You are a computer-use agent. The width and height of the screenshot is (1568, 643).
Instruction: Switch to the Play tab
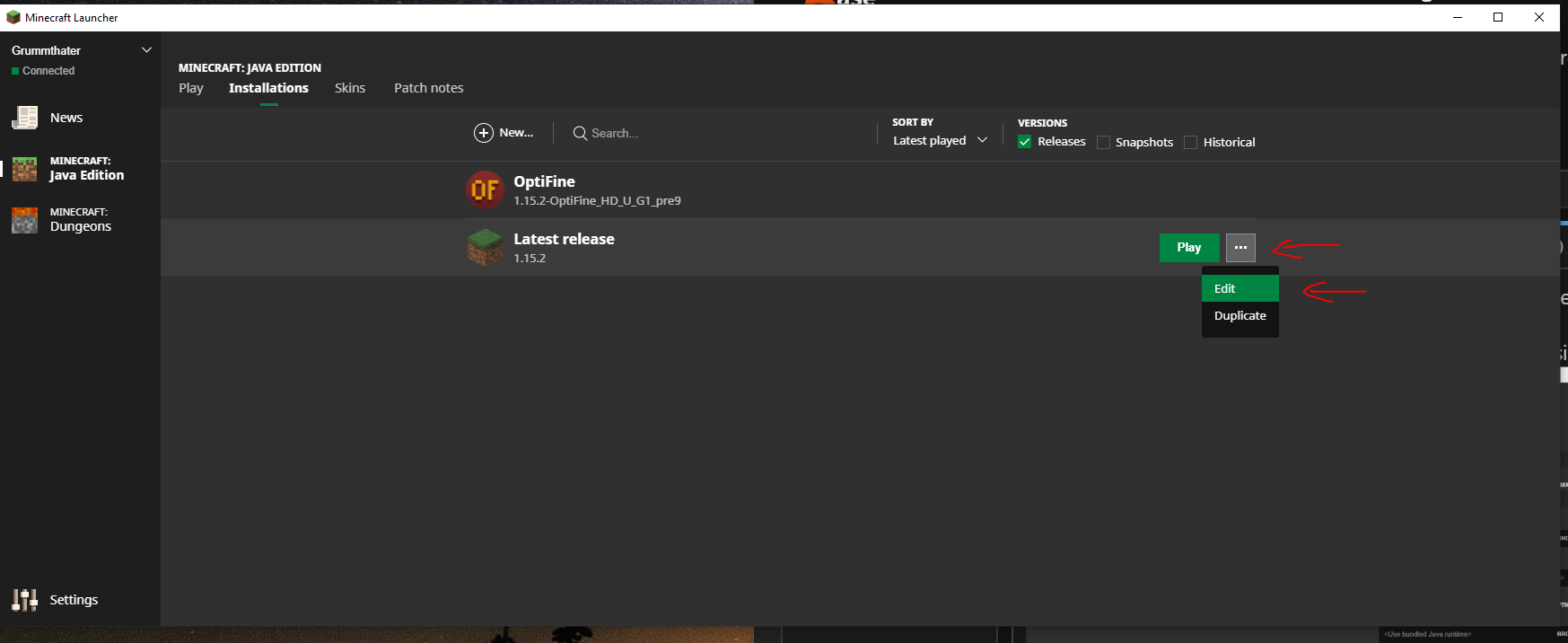(x=191, y=88)
